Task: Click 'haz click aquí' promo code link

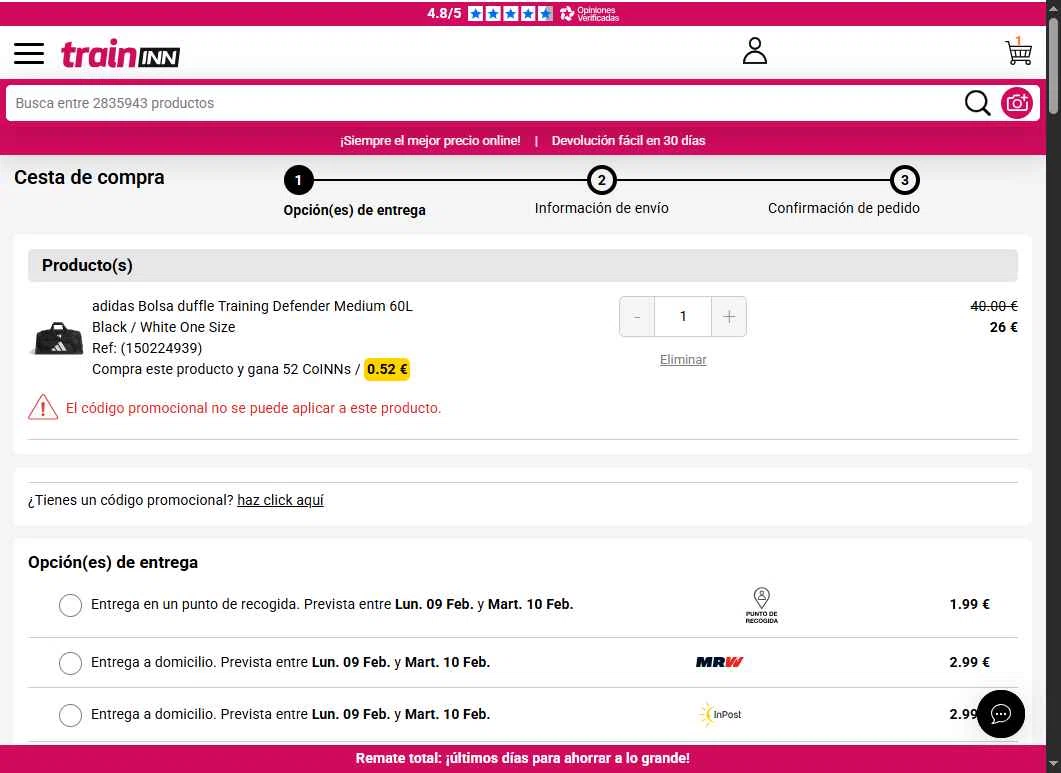Action: (x=280, y=500)
